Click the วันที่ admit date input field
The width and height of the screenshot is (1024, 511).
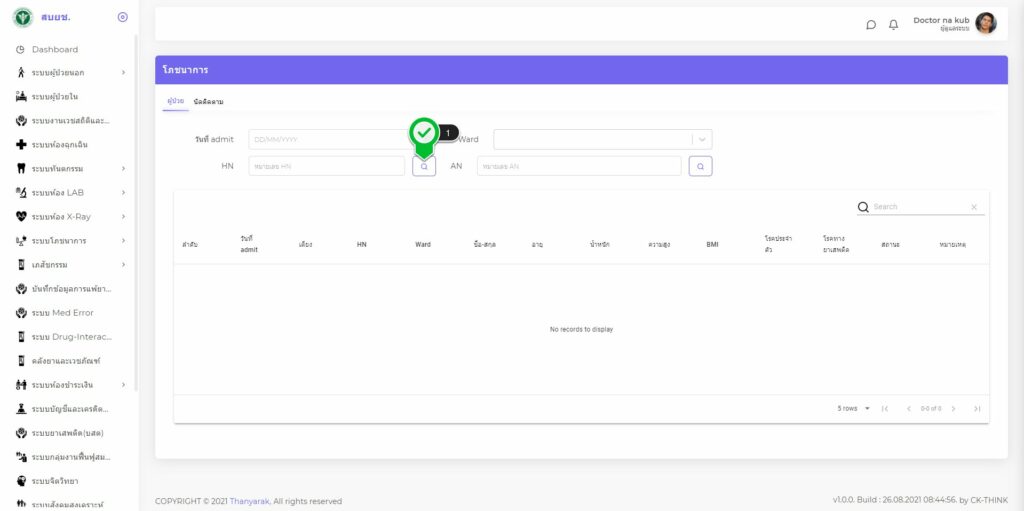(x=326, y=140)
